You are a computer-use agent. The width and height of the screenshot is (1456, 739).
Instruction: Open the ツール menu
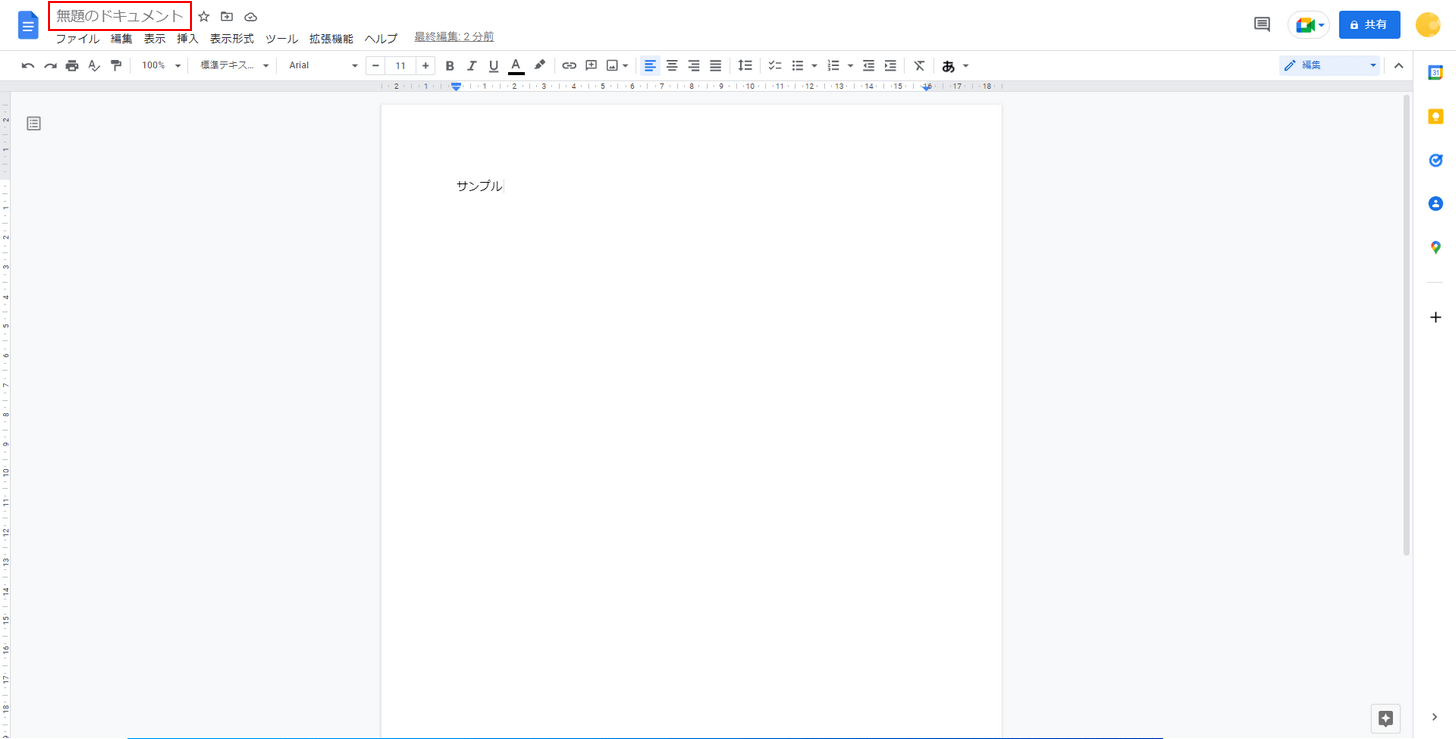[x=281, y=39]
